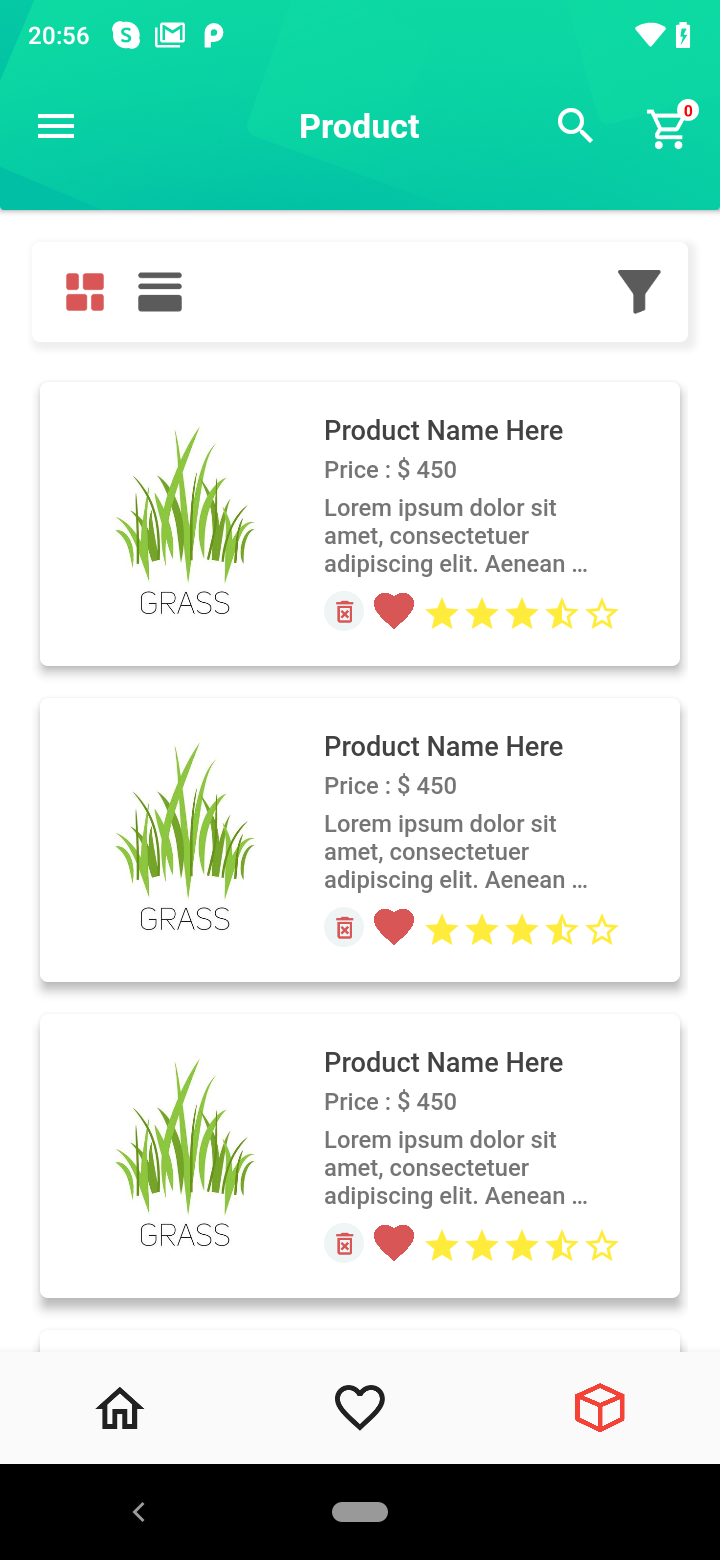Open the first product's name title
The height and width of the screenshot is (1560, 720).
[443, 431]
